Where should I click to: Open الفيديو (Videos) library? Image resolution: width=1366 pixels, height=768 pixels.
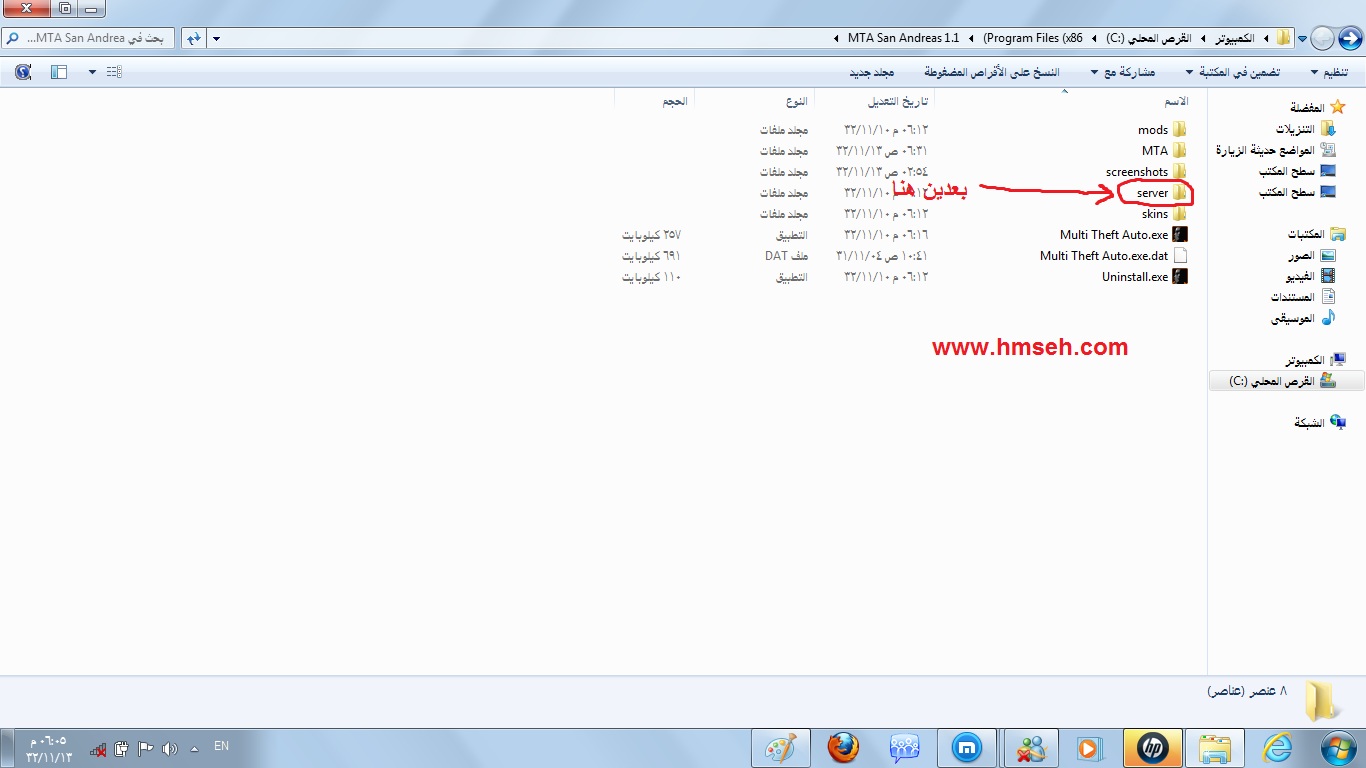(x=1299, y=276)
